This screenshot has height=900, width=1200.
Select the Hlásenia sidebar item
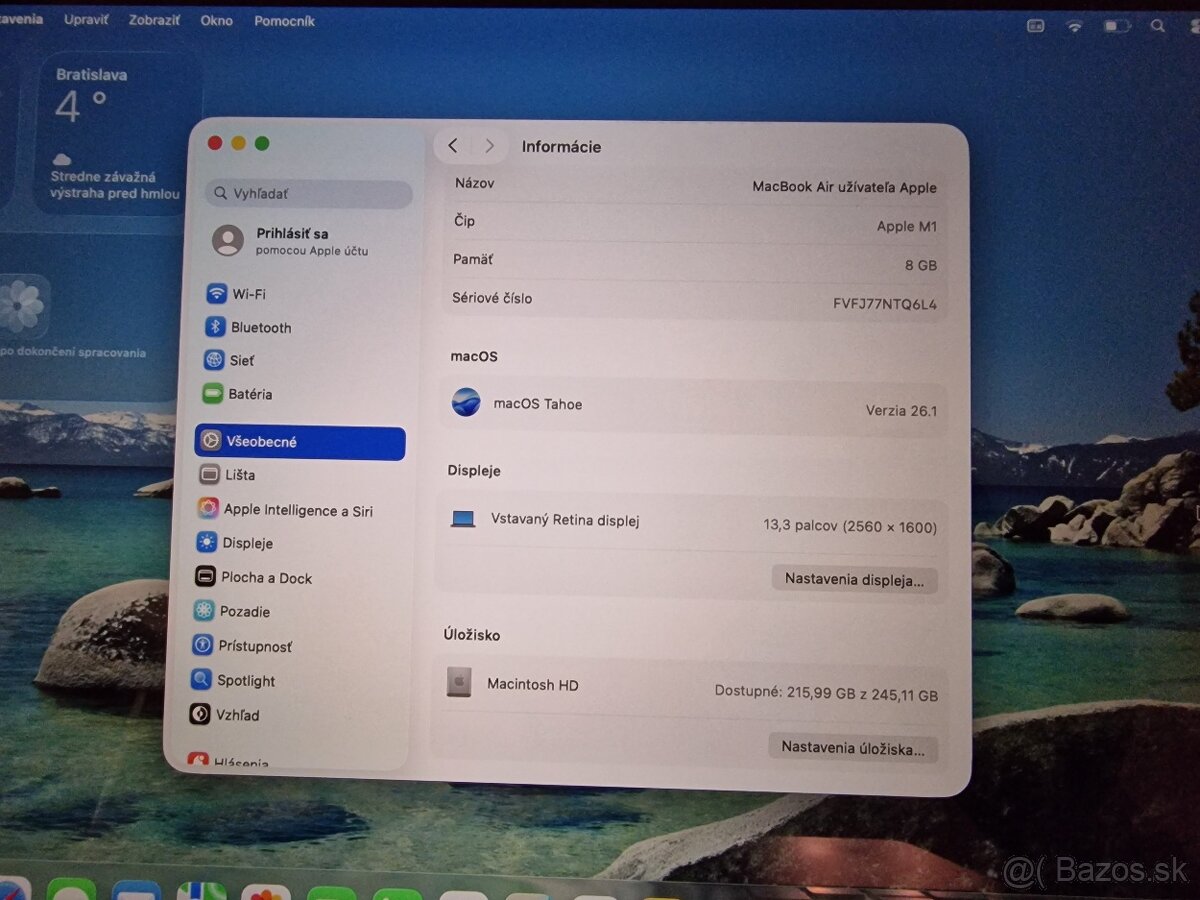243,762
